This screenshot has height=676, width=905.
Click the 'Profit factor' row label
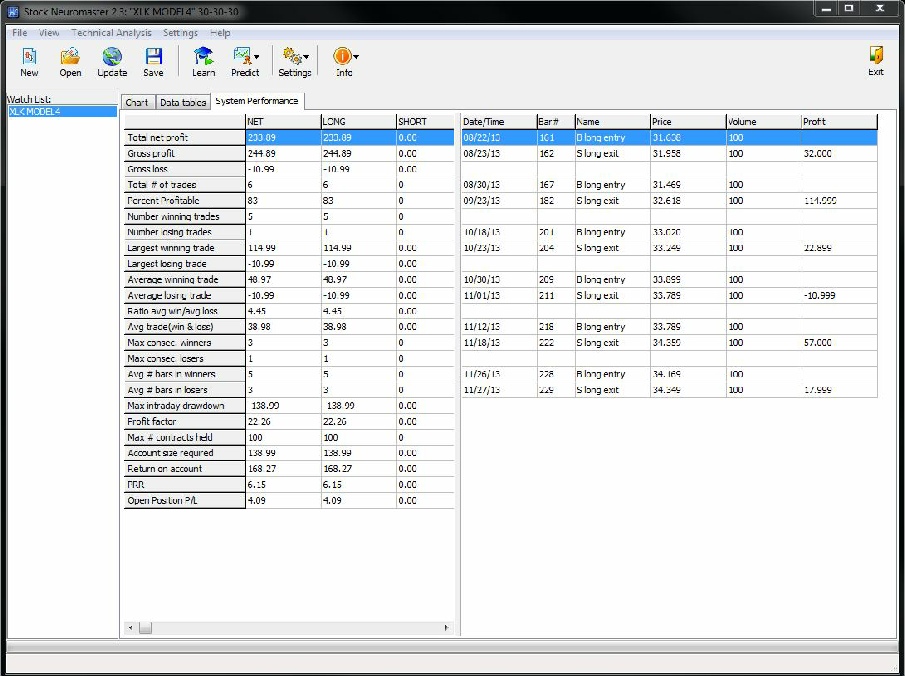185,421
